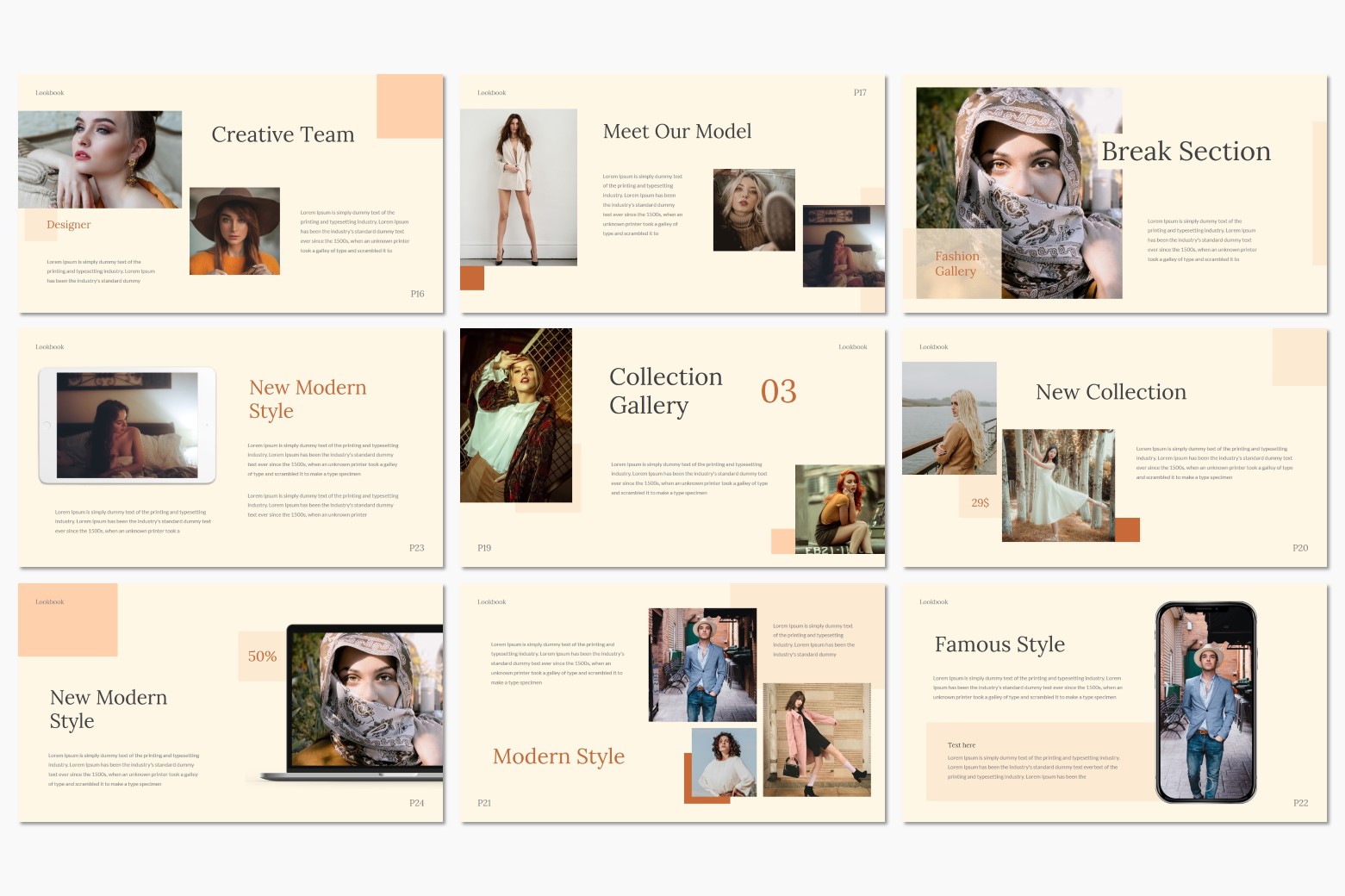Click the "50%" label box

point(262,656)
